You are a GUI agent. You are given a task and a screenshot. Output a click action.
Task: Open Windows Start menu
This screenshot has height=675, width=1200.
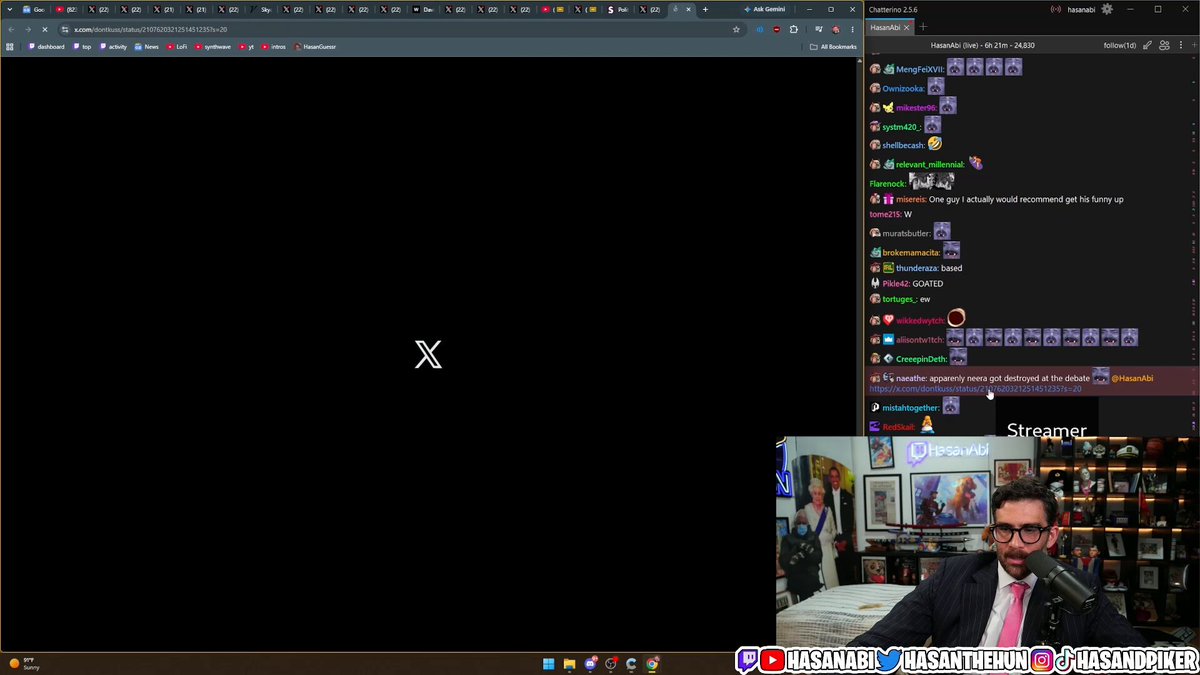[x=548, y=663]
